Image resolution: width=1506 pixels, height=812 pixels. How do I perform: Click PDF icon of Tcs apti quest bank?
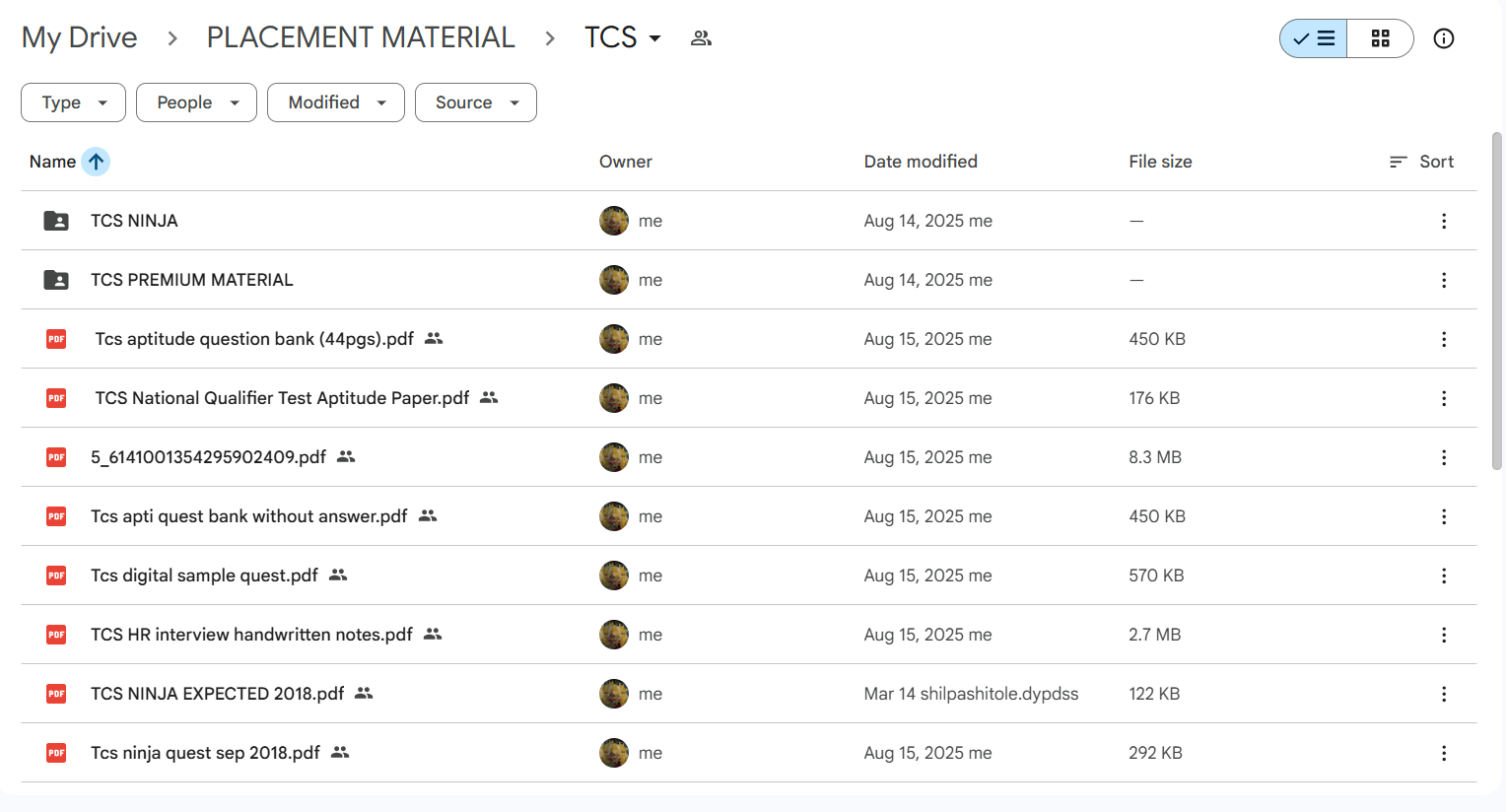click(x=56, y=516)
